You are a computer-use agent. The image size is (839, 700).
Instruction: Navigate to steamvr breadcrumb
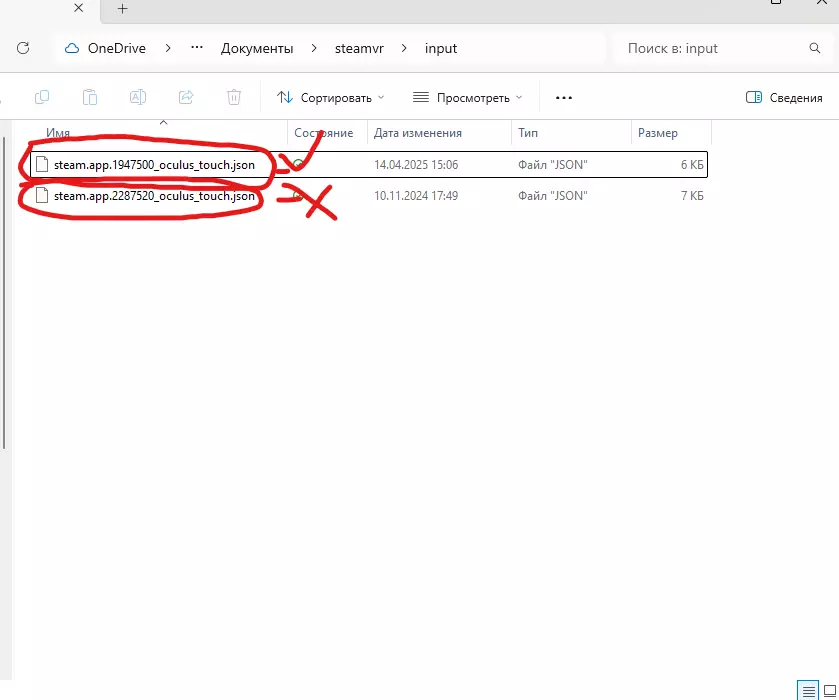359,48
